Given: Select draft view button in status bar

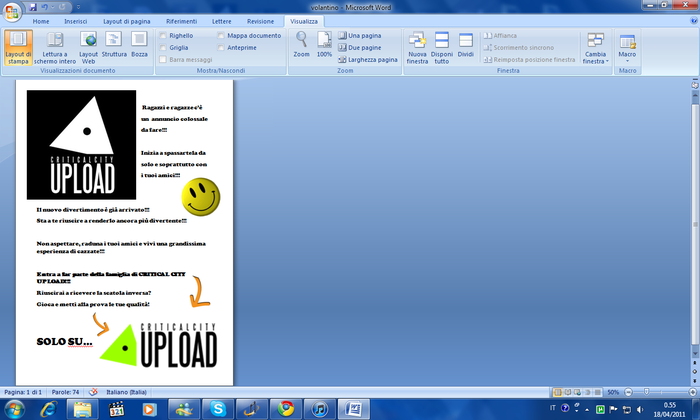Looking at the screenshot, I should tap(597, 392).
